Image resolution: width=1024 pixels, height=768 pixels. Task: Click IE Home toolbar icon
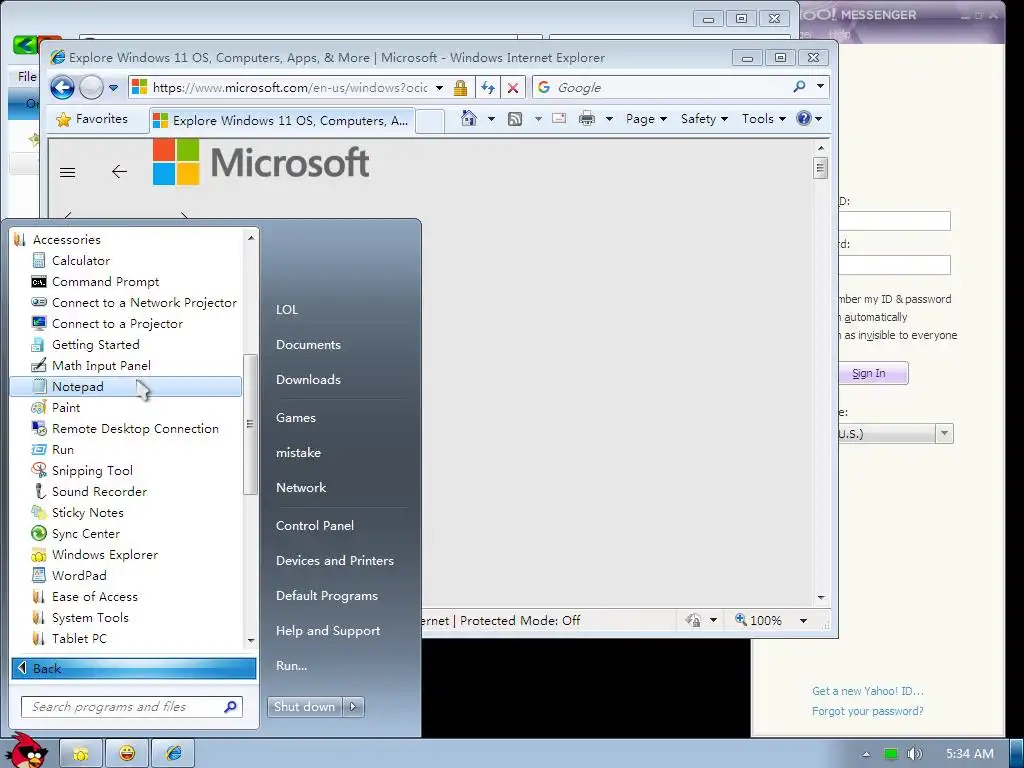click(x=469, y=118)
